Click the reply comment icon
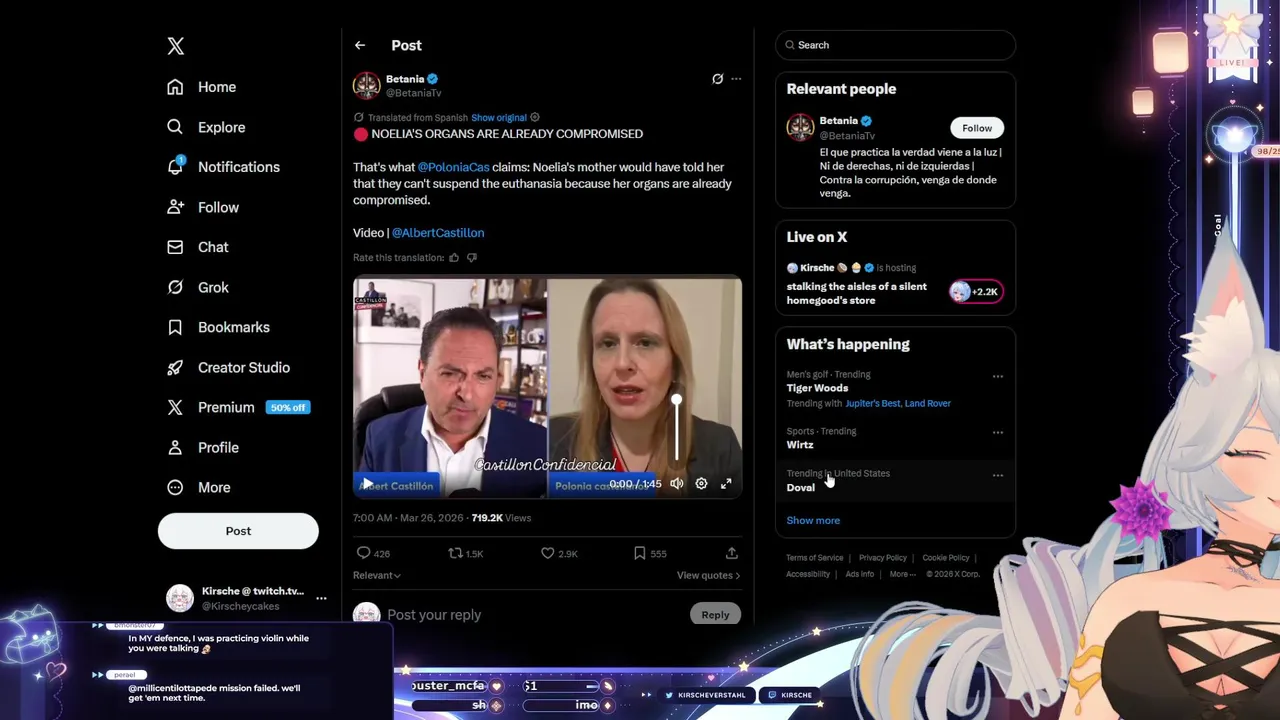The height and width of the screenshot is (720, 1280). pyautogui.click(x=363, y=553)
